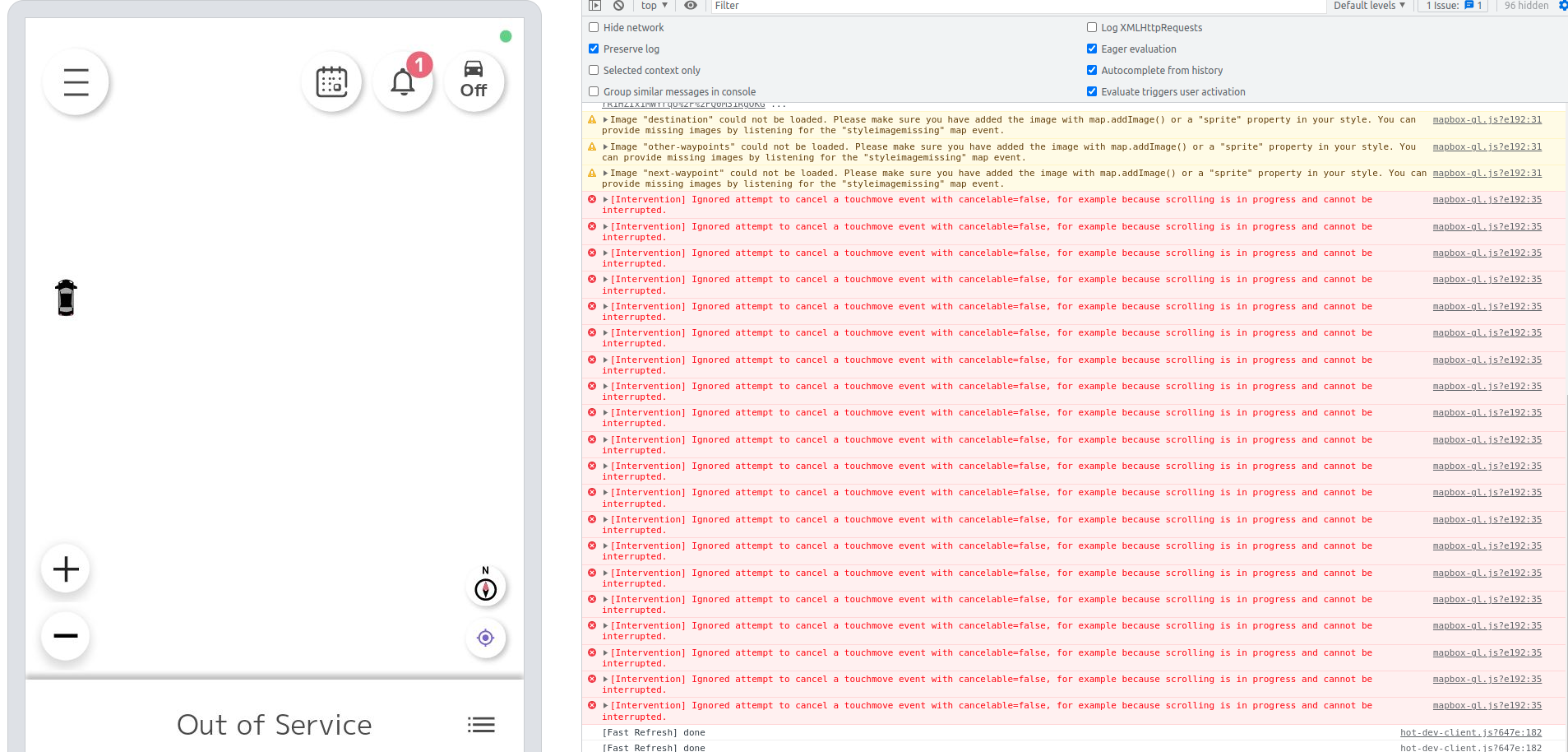Disable the Preserve log checkbox
This screenshot has height=752, width=1568.
point(594,49)
